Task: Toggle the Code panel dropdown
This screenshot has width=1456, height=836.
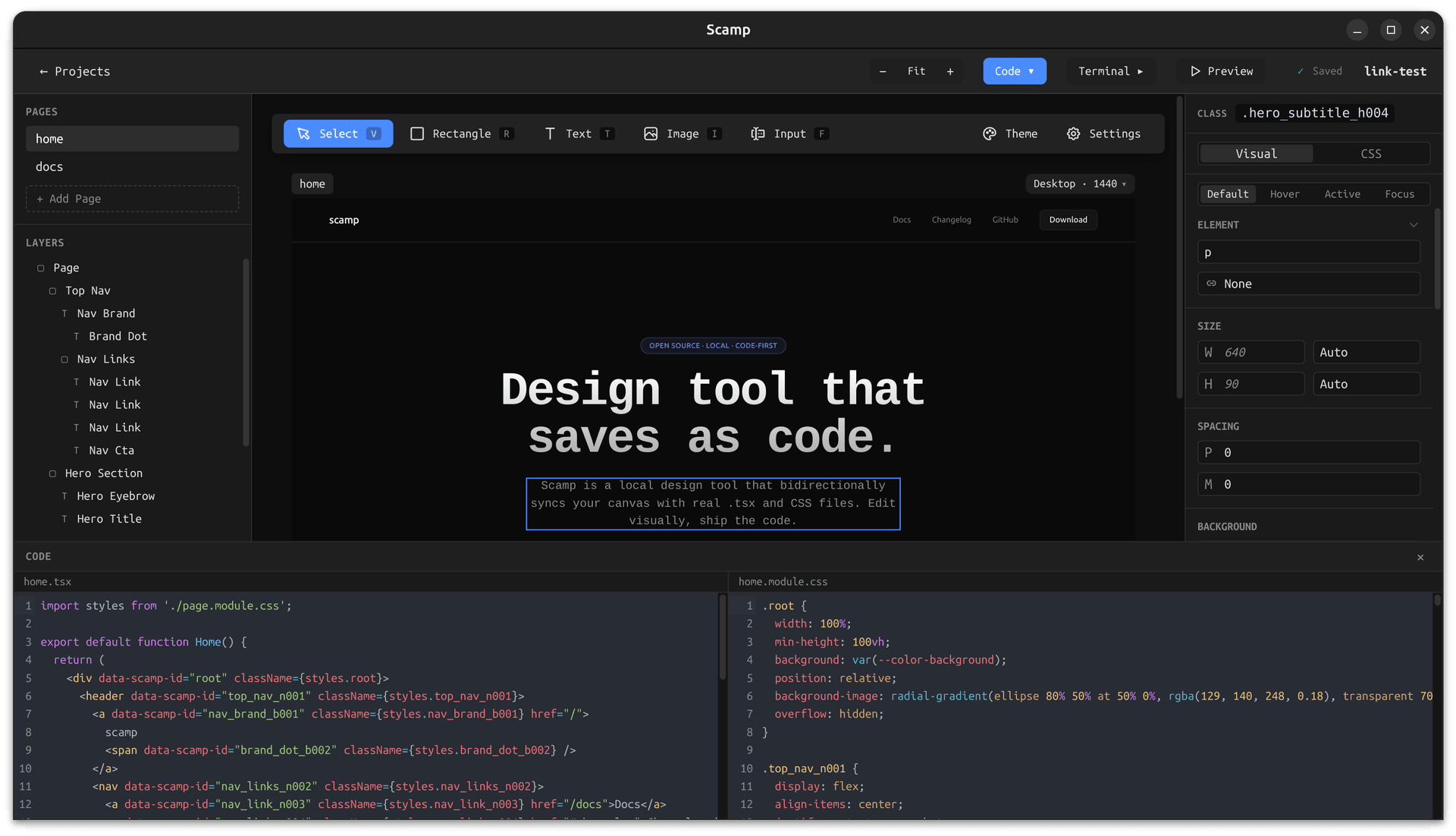Action: [x=1015, y=71]
